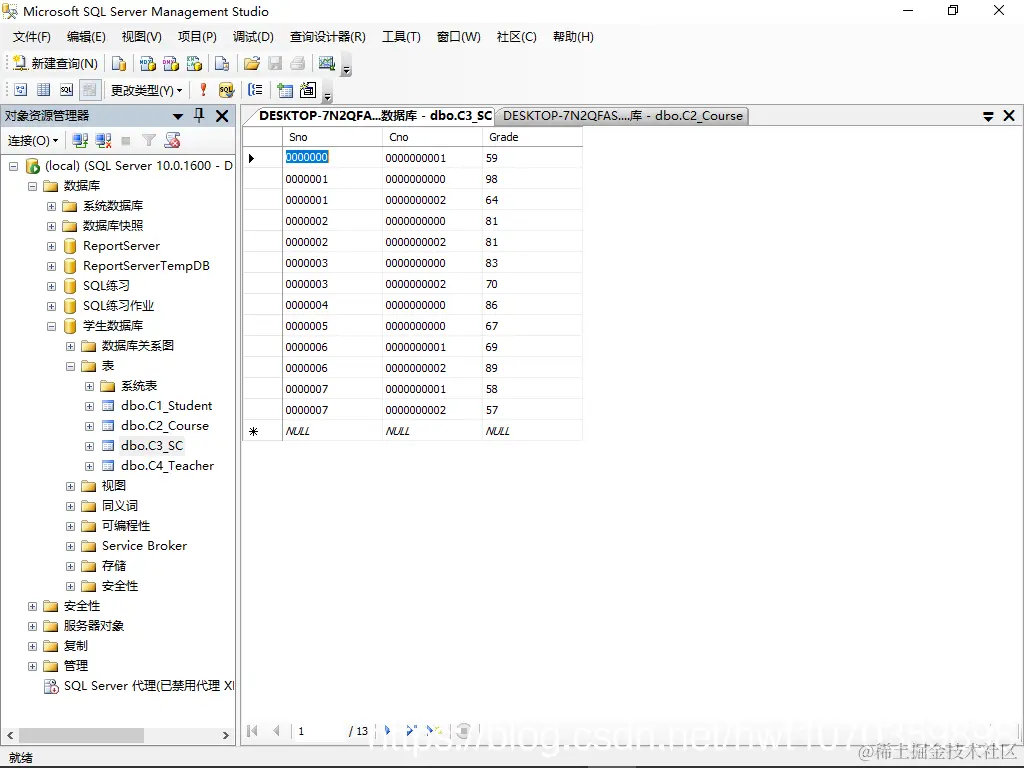Open the Connect (连接) dropdown
This screenshot has height=768, width=1024.
click(33, 140)
